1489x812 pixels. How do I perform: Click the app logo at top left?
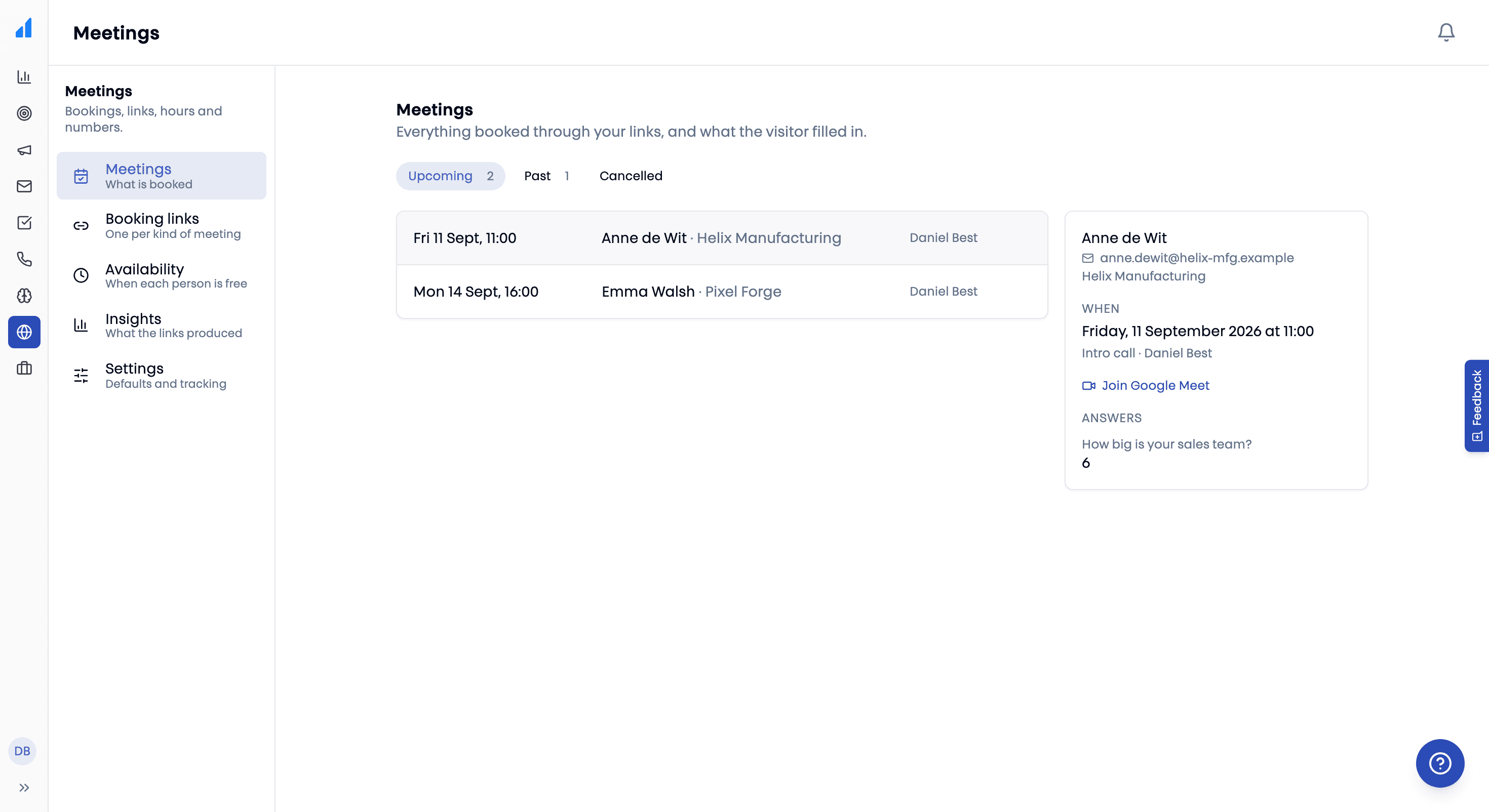tap(24, 28)
